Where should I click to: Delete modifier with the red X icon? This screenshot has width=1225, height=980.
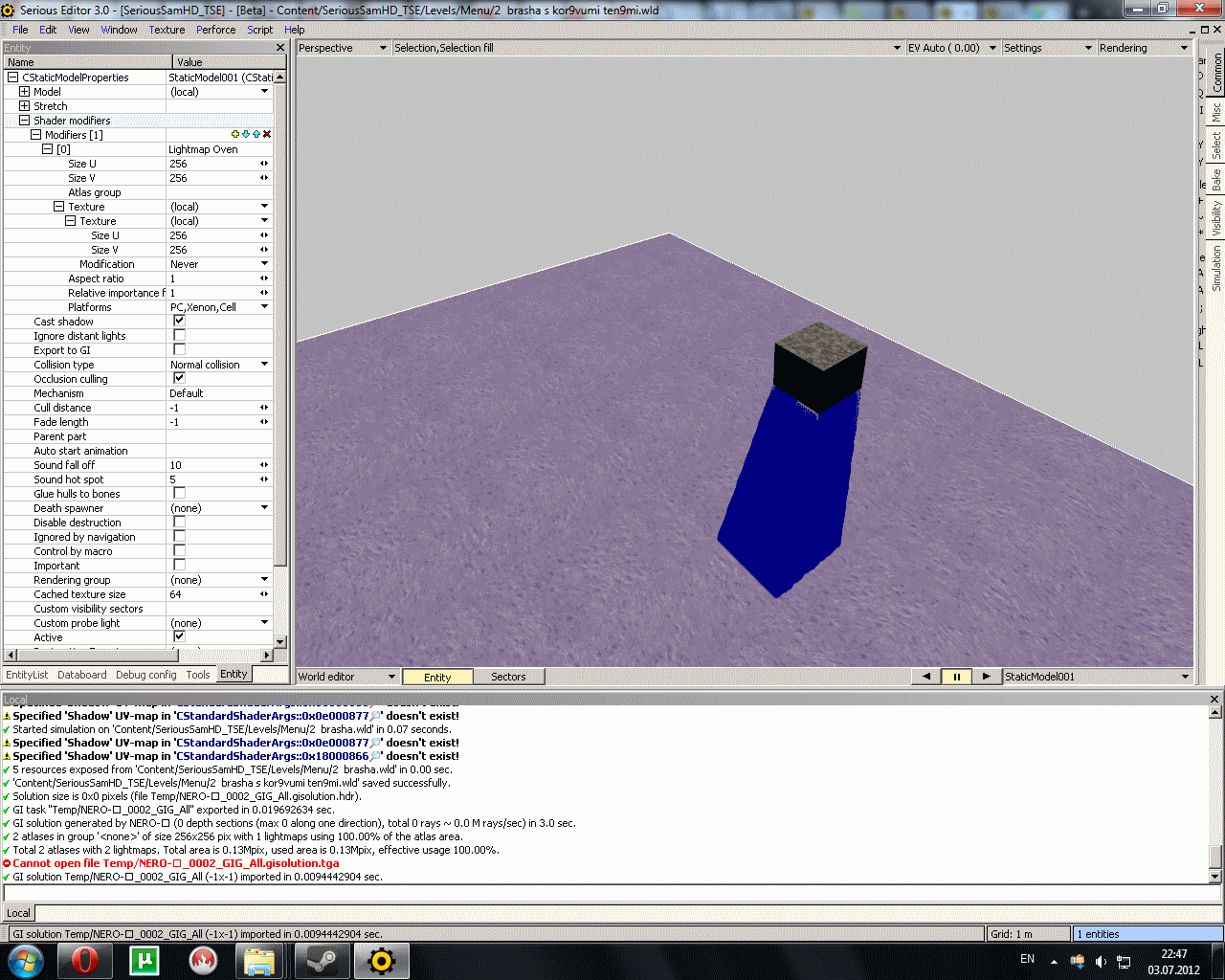point(267,135)
